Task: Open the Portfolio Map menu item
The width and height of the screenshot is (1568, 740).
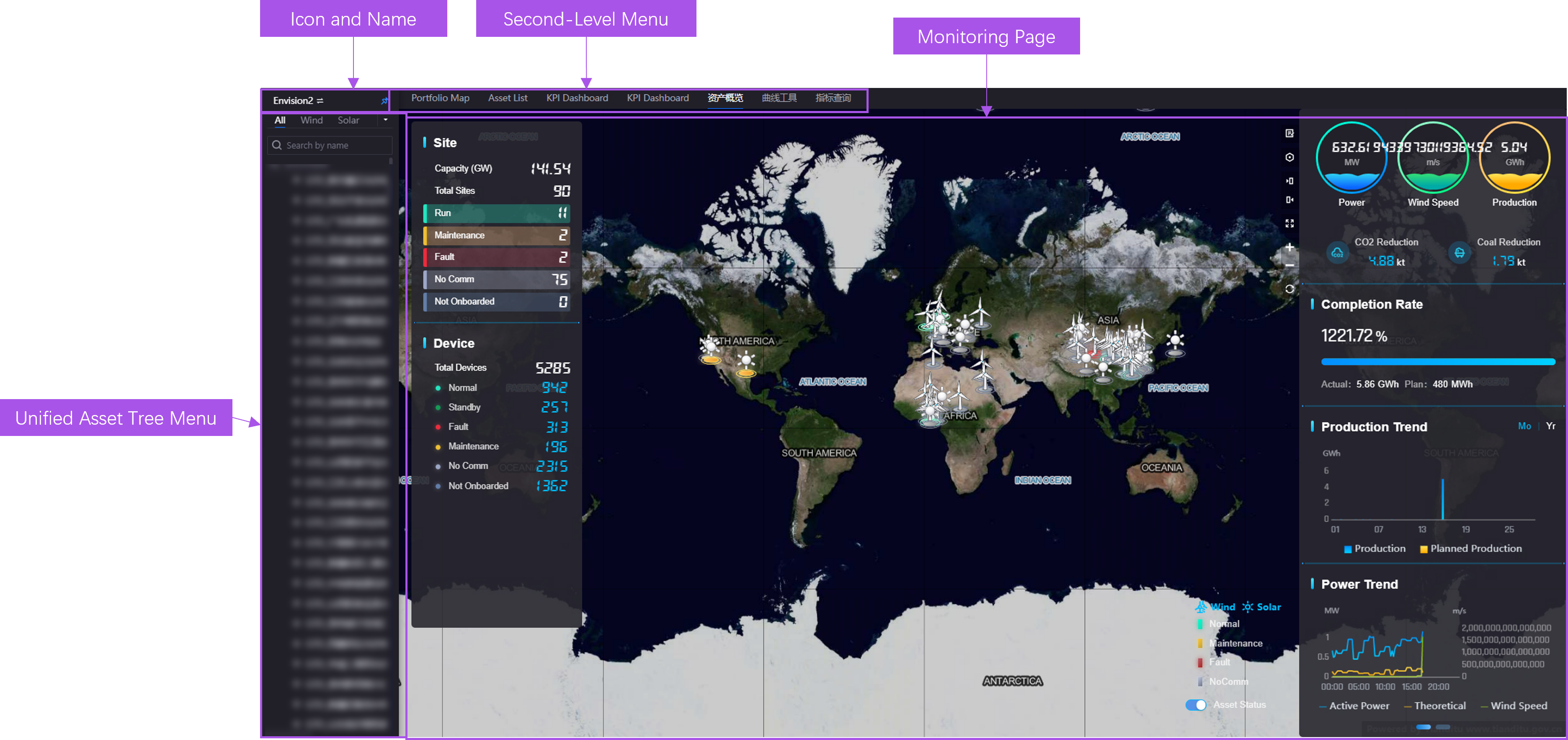Action: 440,98
